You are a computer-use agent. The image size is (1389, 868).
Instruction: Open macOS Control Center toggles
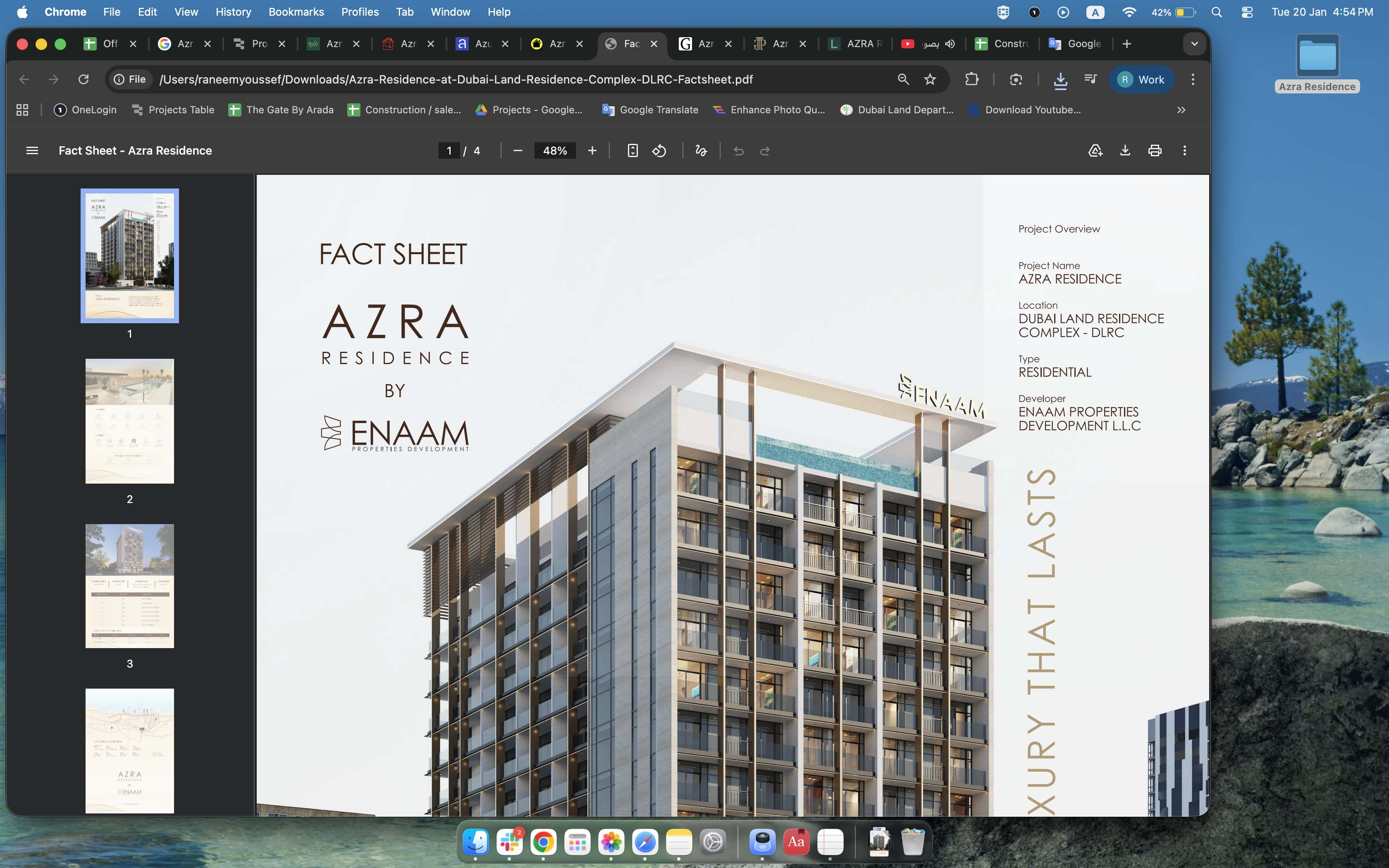click(1247, 12)
